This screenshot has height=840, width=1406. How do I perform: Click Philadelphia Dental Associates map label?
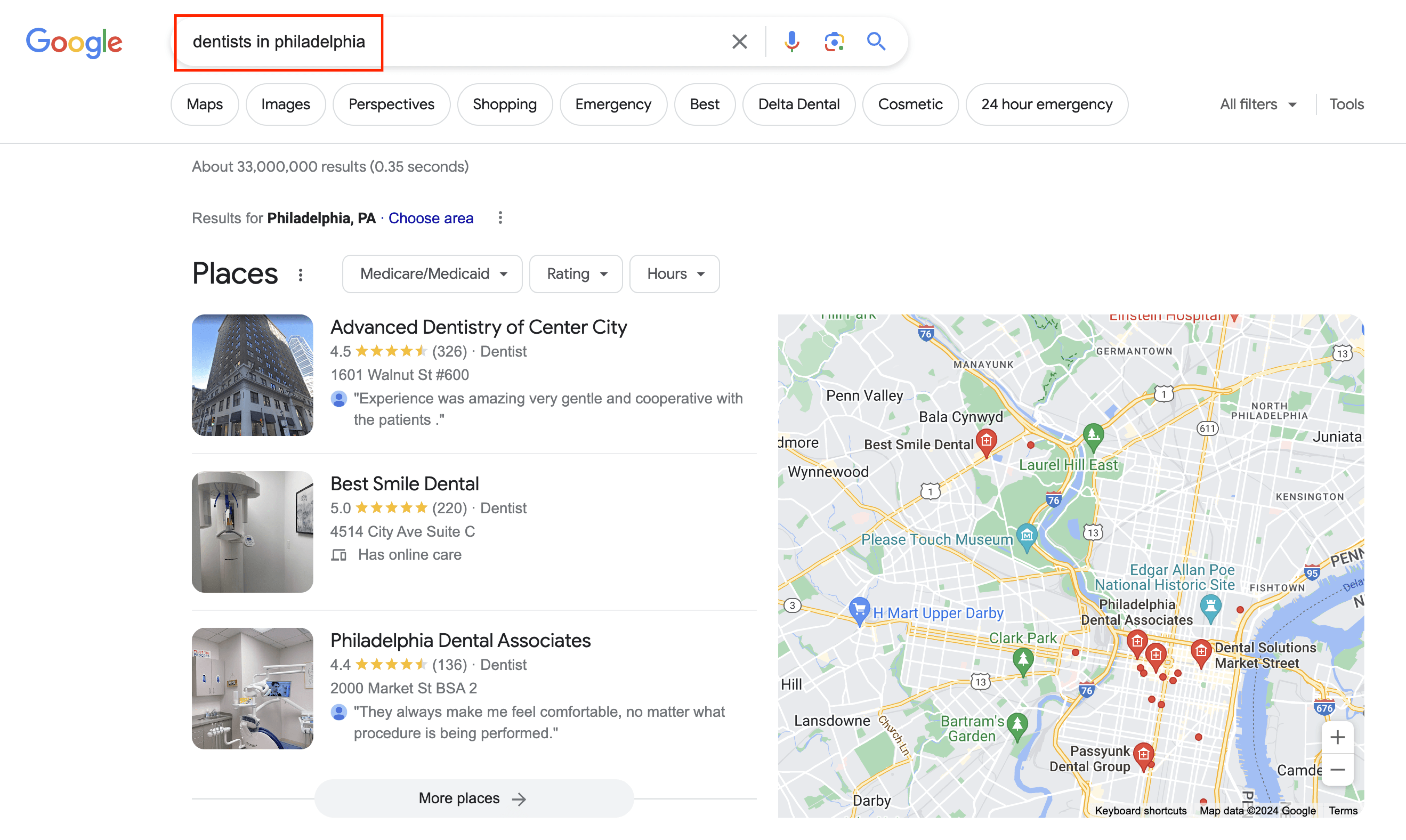[x=1137, y=612]
